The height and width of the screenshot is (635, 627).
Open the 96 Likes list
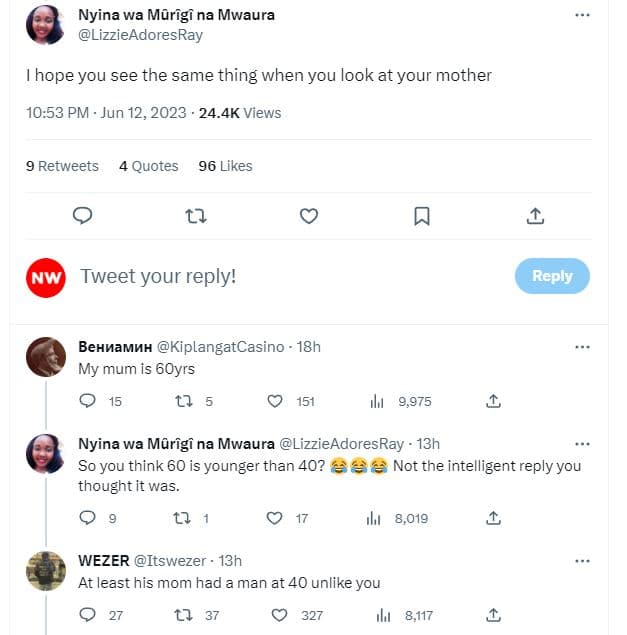pyautogui.click(x=225, y=166)
